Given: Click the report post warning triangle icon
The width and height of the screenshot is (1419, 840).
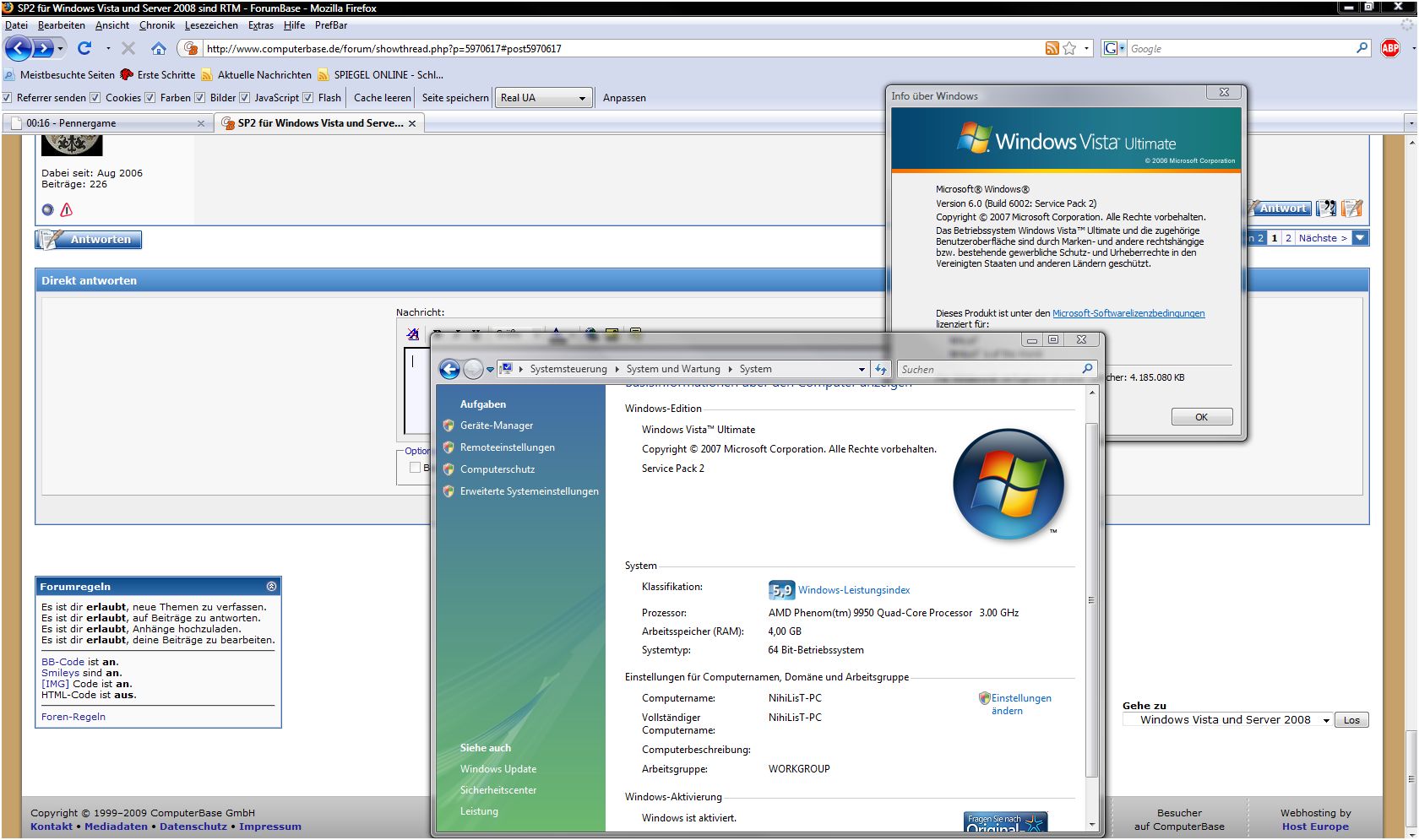Looking at the screenshot, I should pos(67,209).
